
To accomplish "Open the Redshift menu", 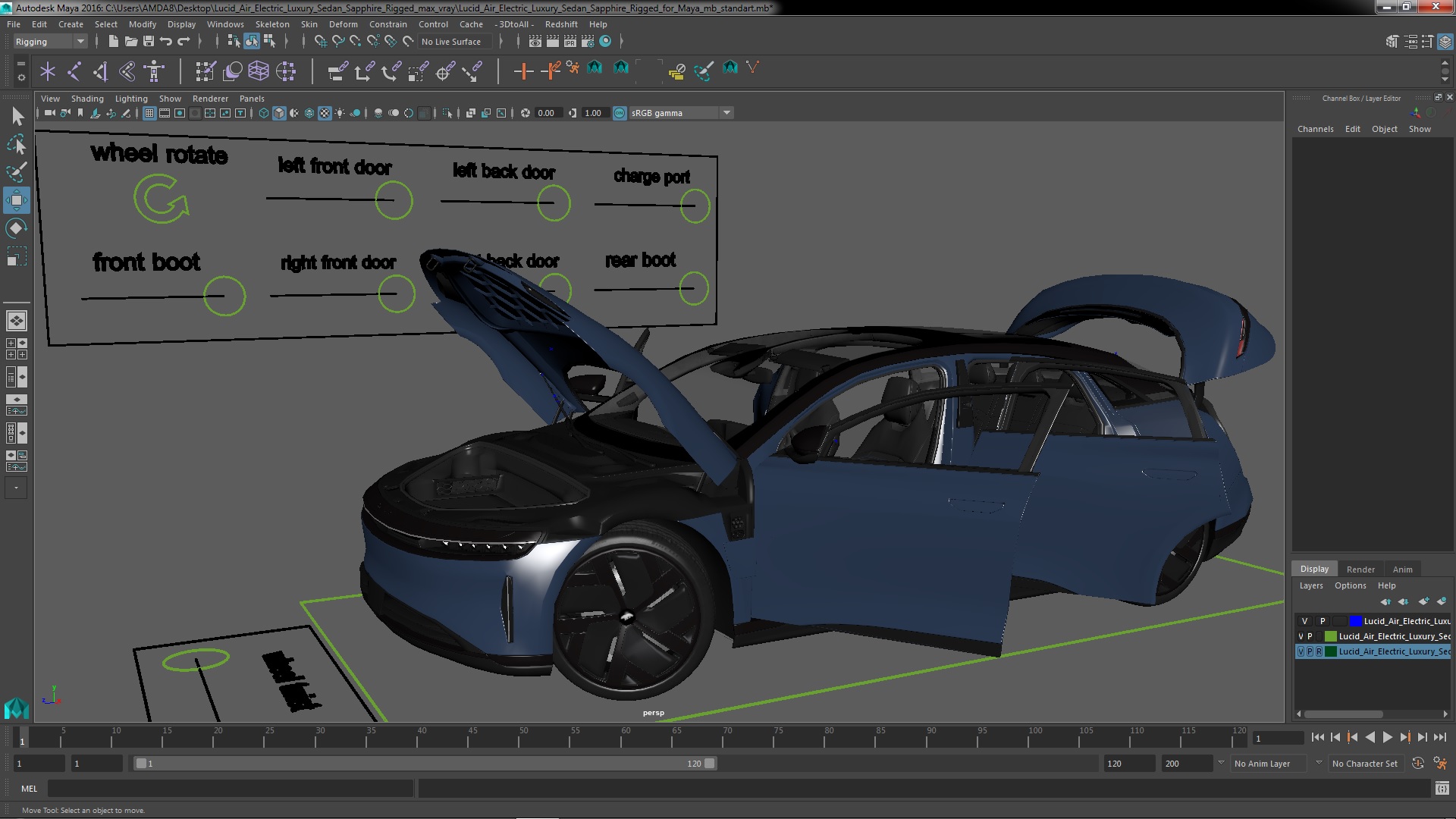I will [x=561, y=24].
